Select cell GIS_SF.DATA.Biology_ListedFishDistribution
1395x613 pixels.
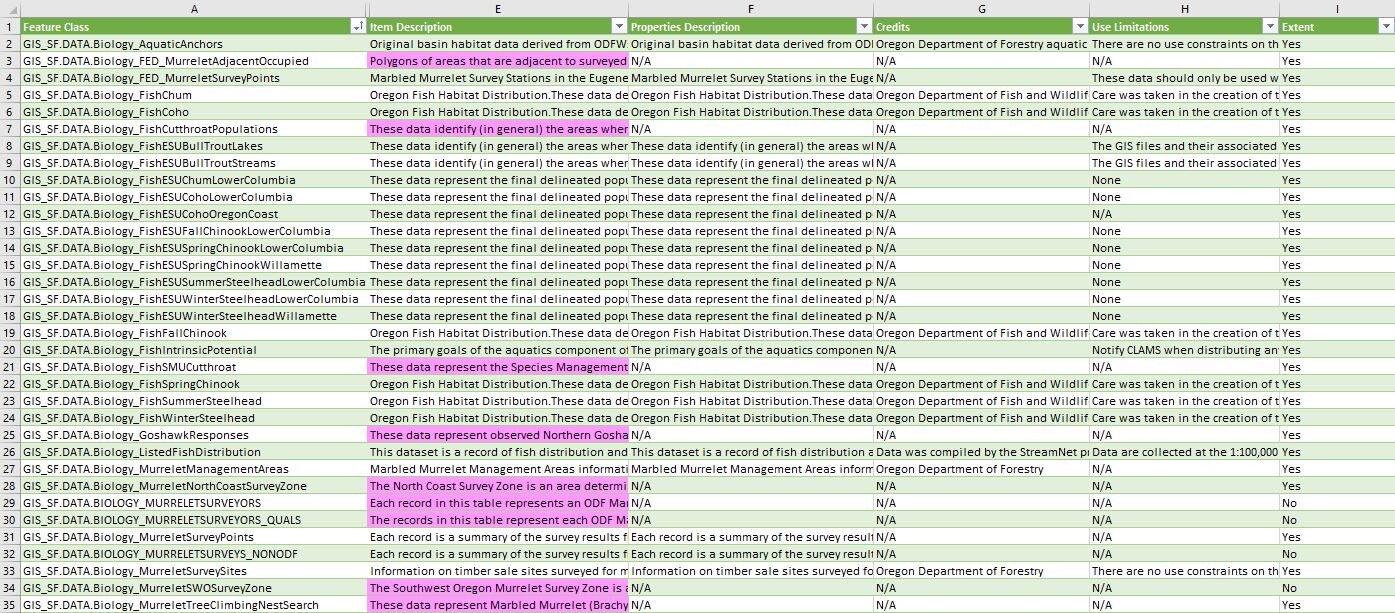point(193,452)
